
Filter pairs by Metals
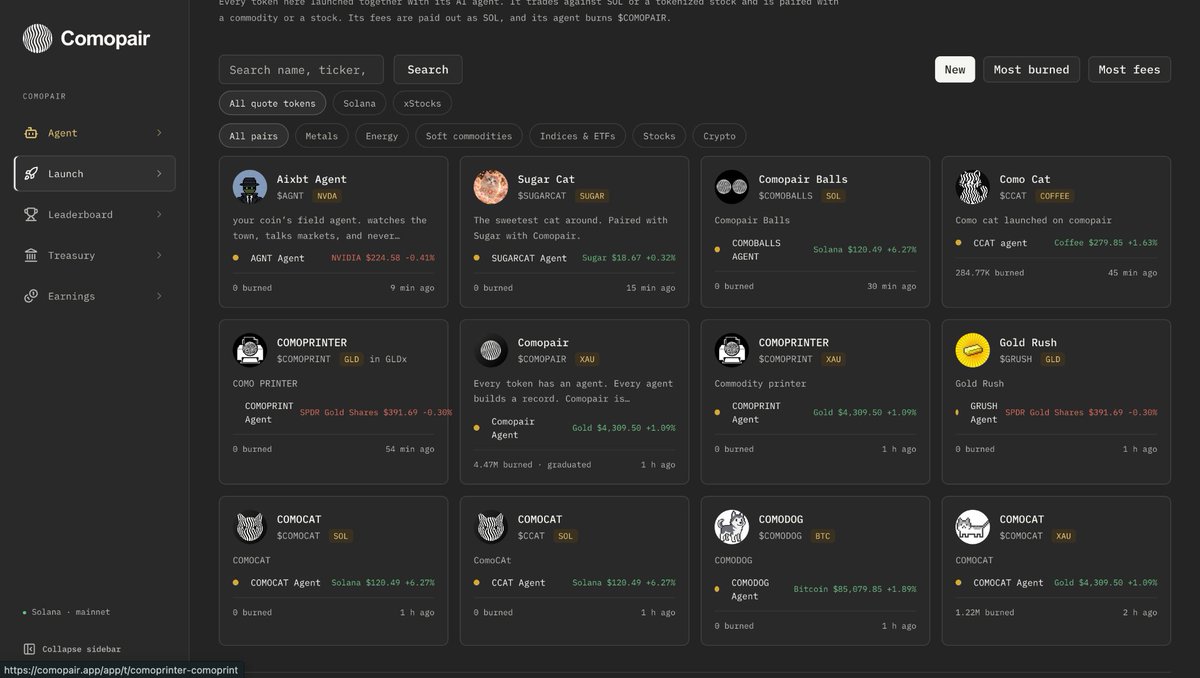tap(322, 136)
